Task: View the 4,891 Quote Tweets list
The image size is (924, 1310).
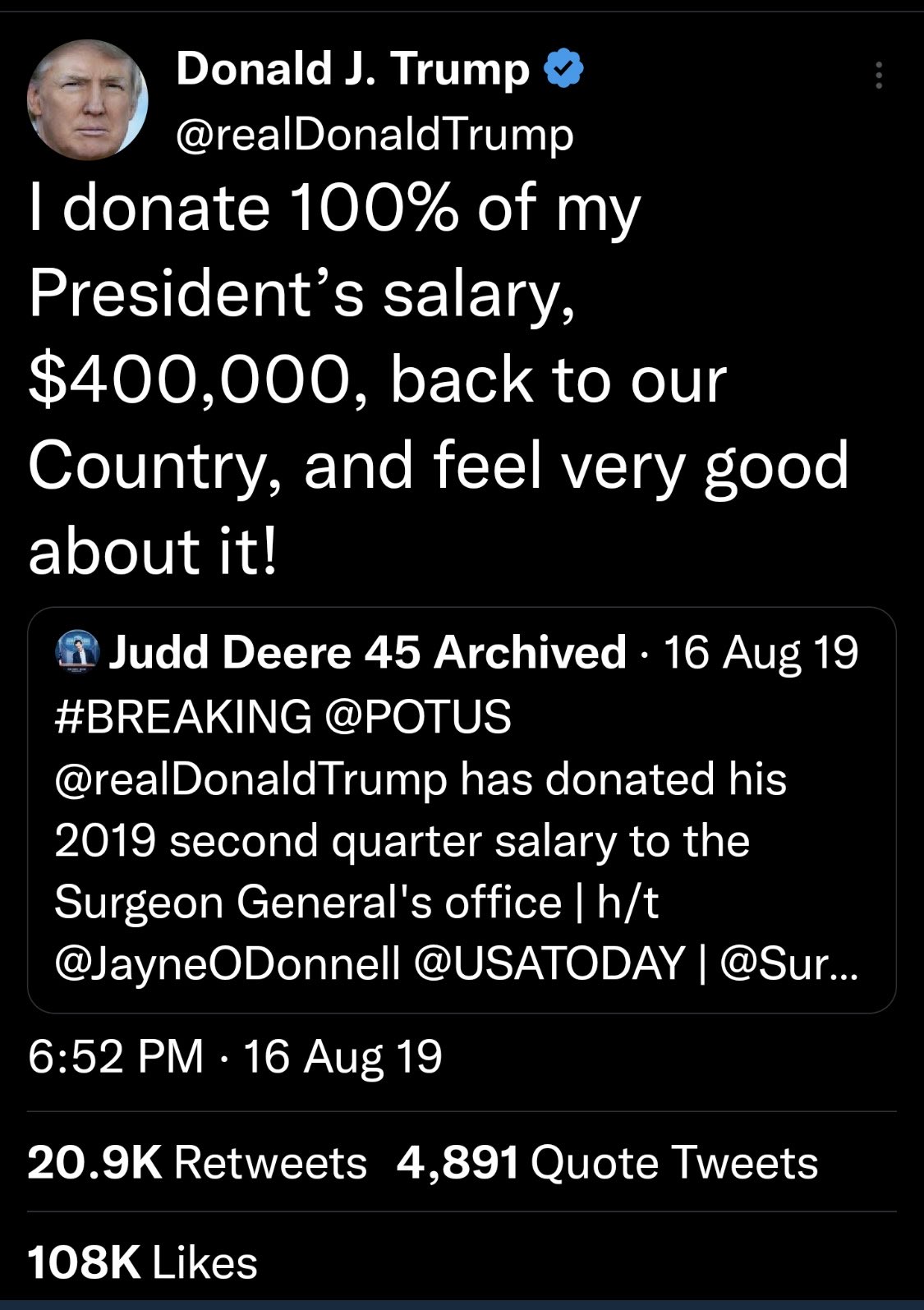Action: click(x=607, y=1163)
